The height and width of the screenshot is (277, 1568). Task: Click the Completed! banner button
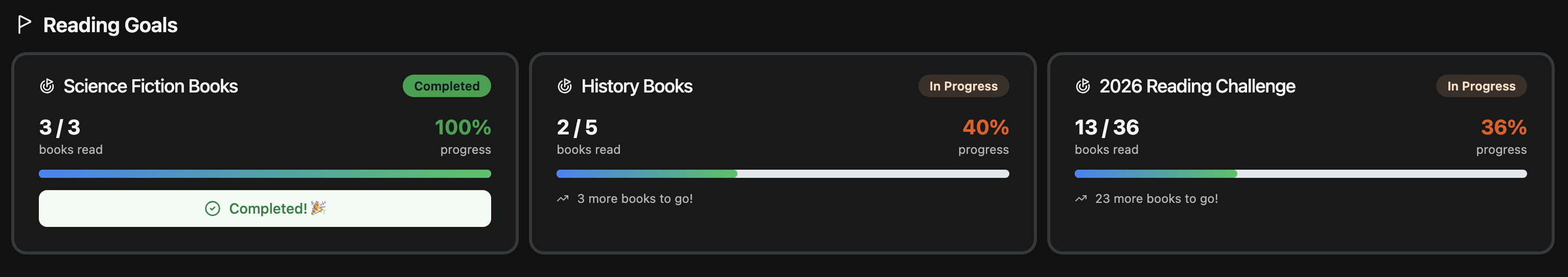(265, 209)
